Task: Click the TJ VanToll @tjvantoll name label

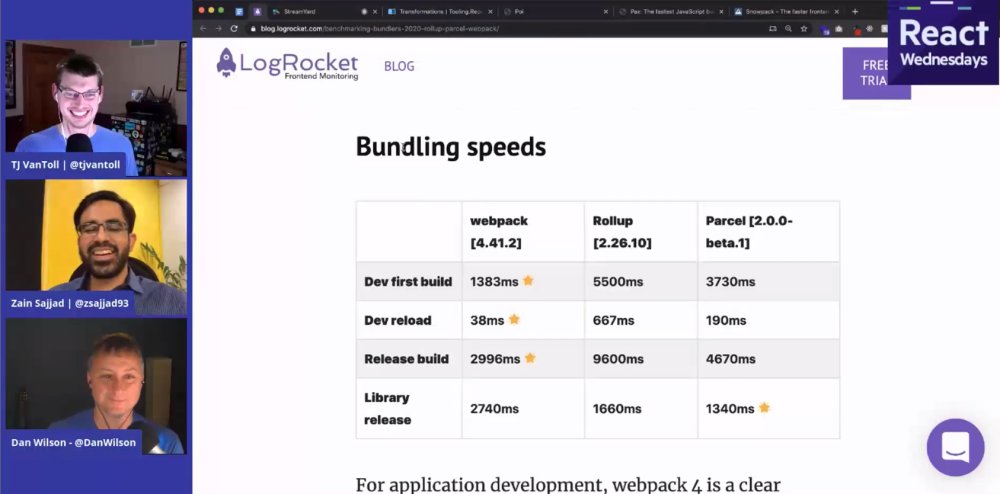Action: click(66, 164)
